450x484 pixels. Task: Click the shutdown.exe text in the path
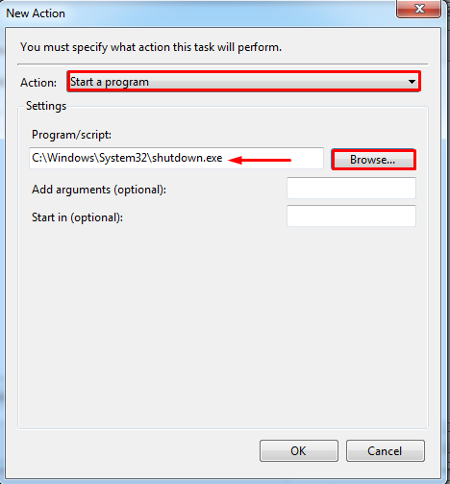point(187,158)
